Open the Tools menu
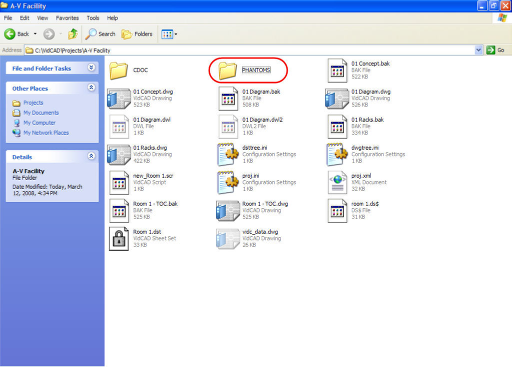 pos(93,18)
